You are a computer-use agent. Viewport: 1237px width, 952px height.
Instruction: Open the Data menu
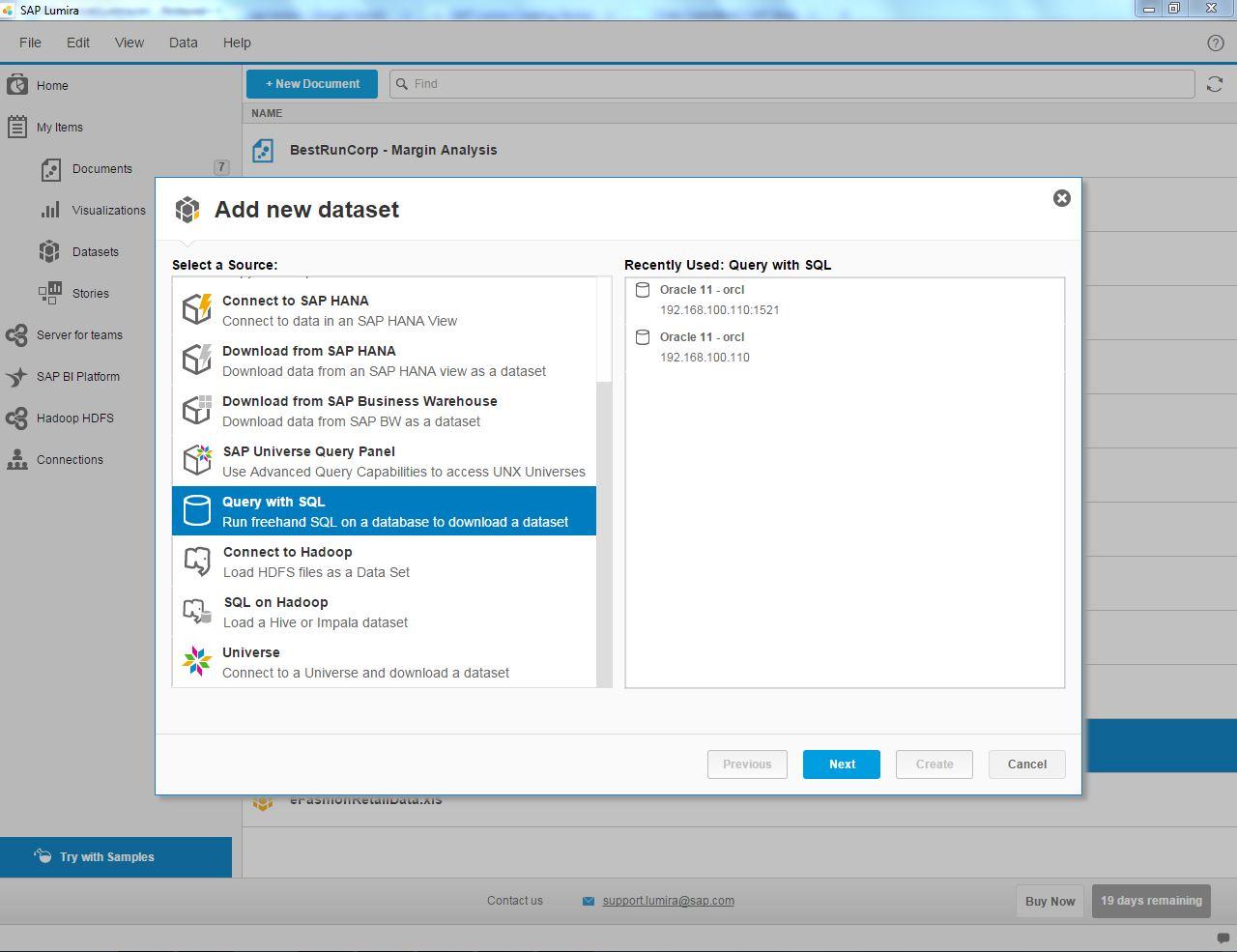tap(183, 43)
